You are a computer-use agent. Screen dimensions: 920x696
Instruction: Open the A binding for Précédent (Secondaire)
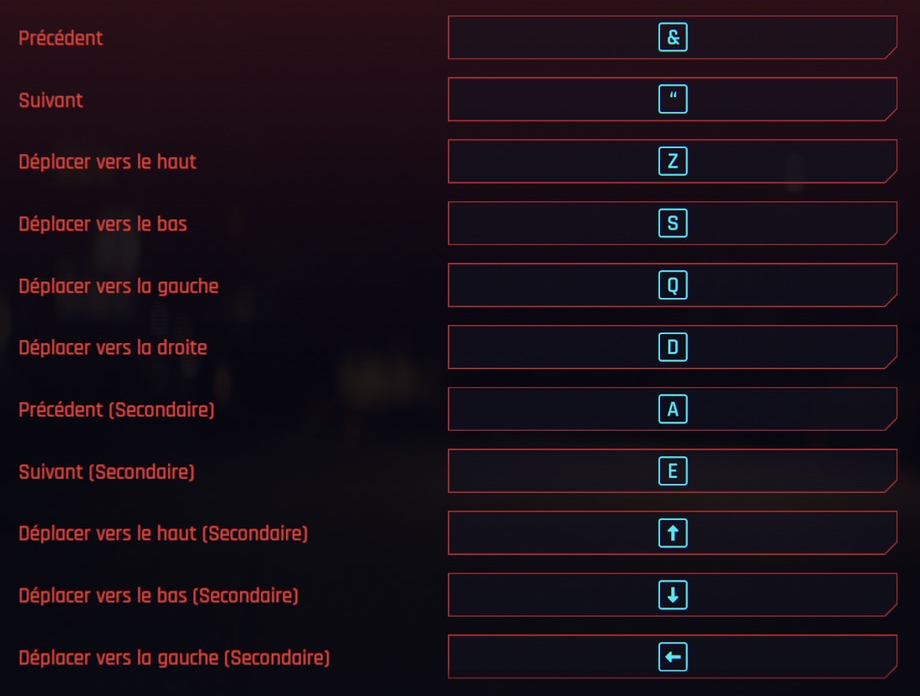tap(672, 409)
